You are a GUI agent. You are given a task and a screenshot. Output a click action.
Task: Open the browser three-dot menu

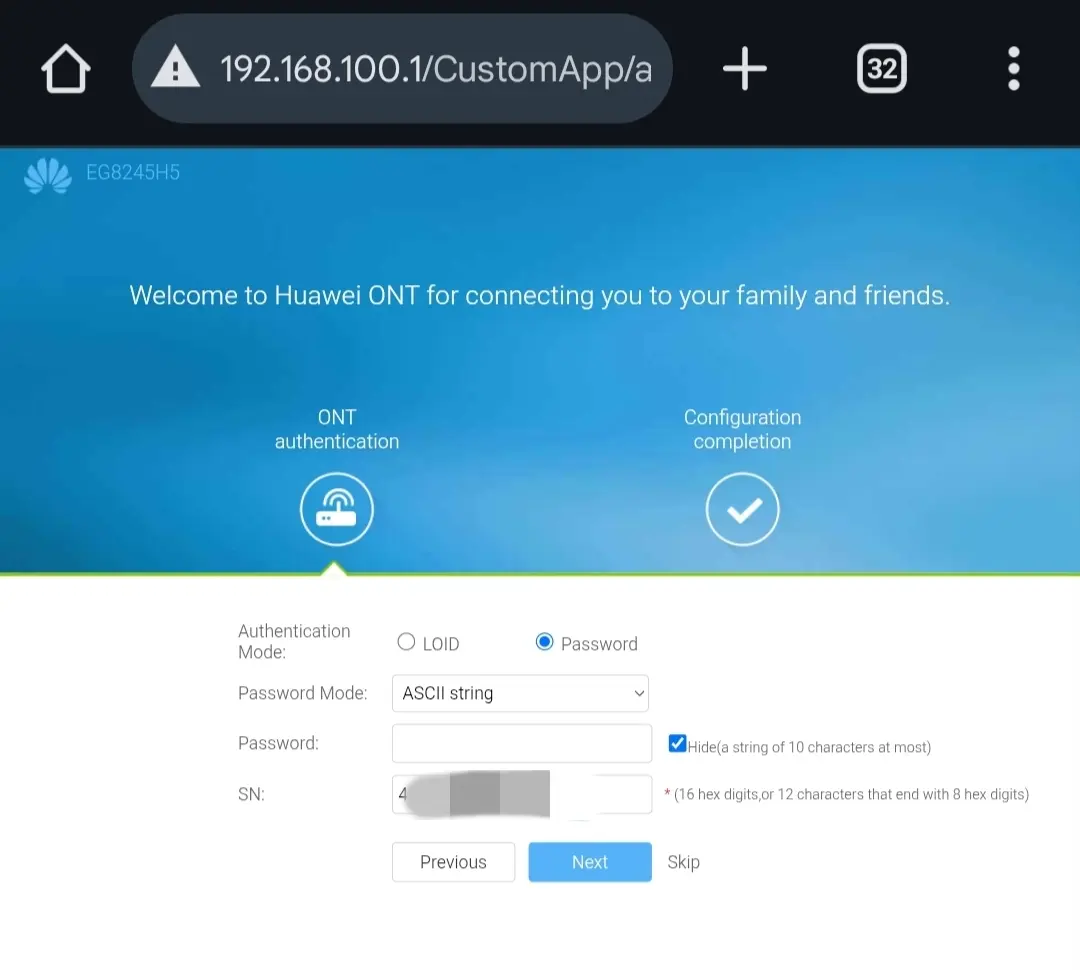(1013, 68)
